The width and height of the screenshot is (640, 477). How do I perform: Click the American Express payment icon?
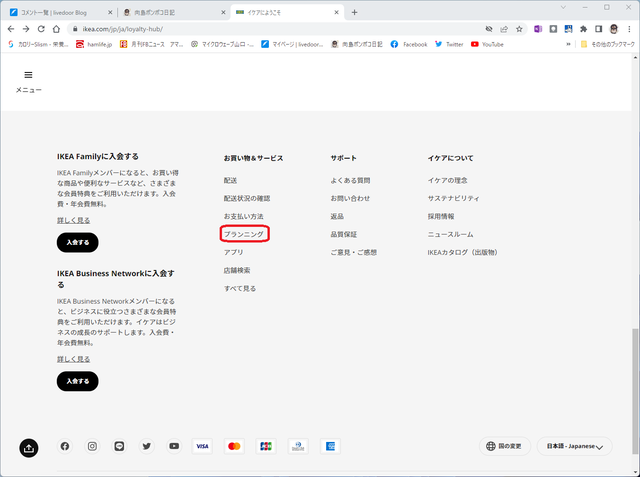[330, 446]
